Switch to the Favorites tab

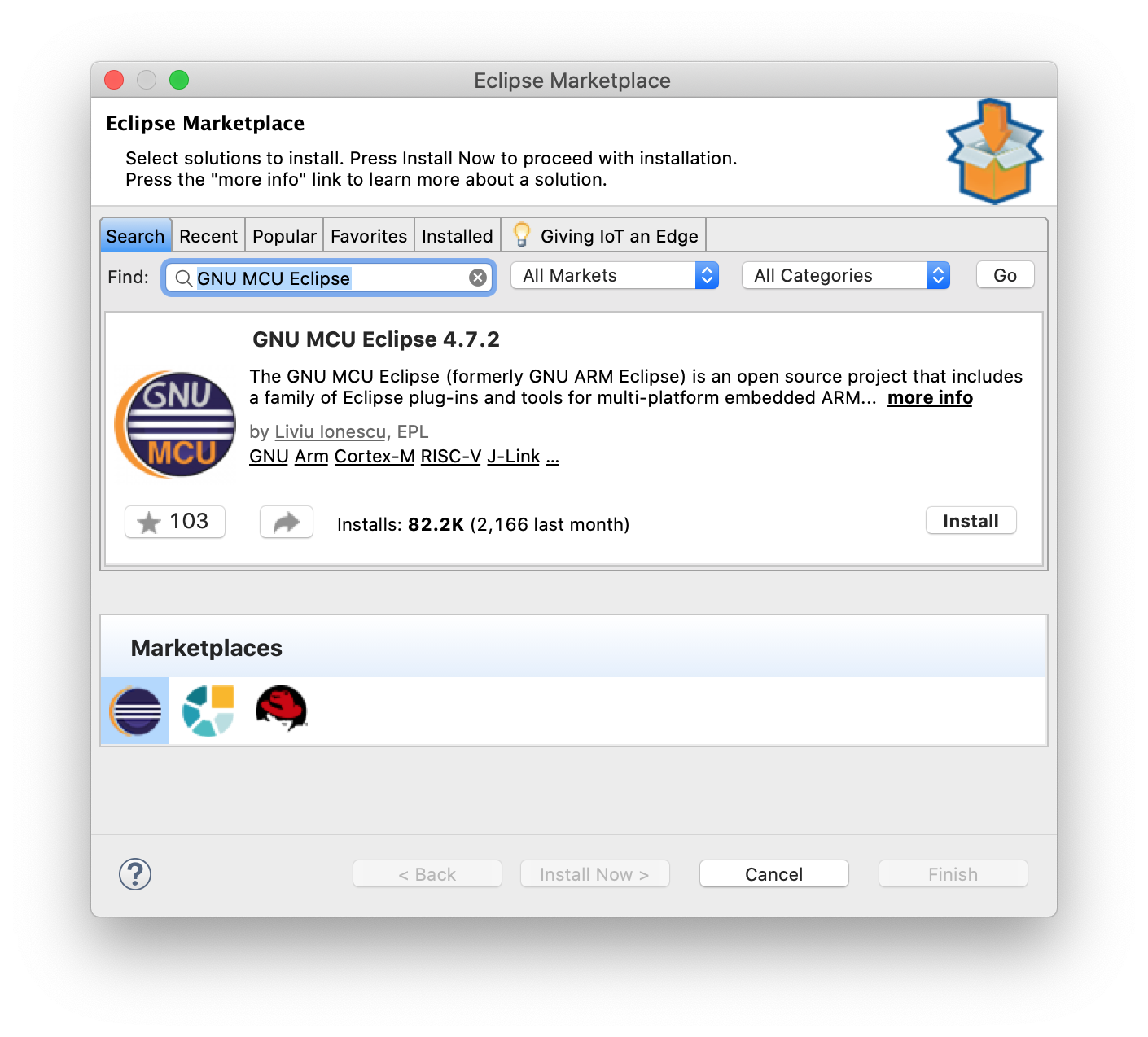click(369, 236)
